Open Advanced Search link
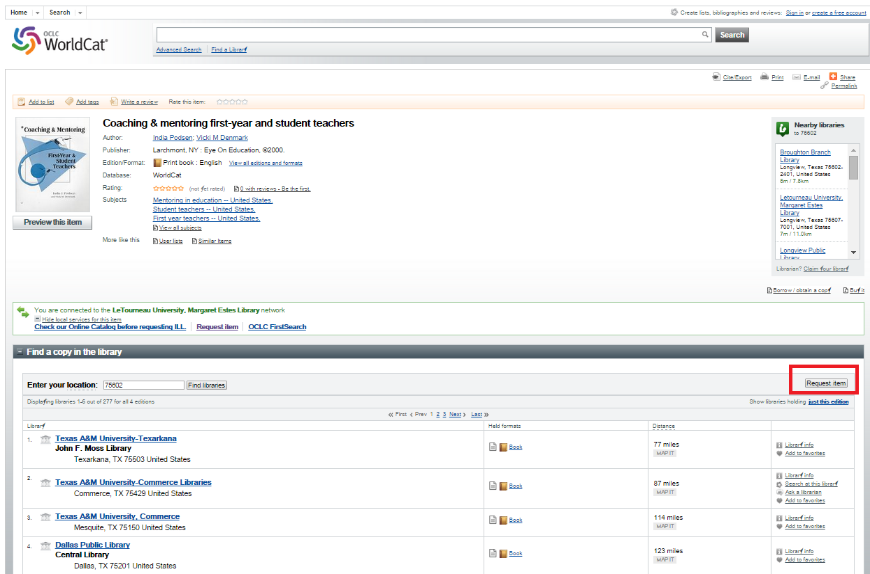870x574 pixels. (x=179, y=49)
